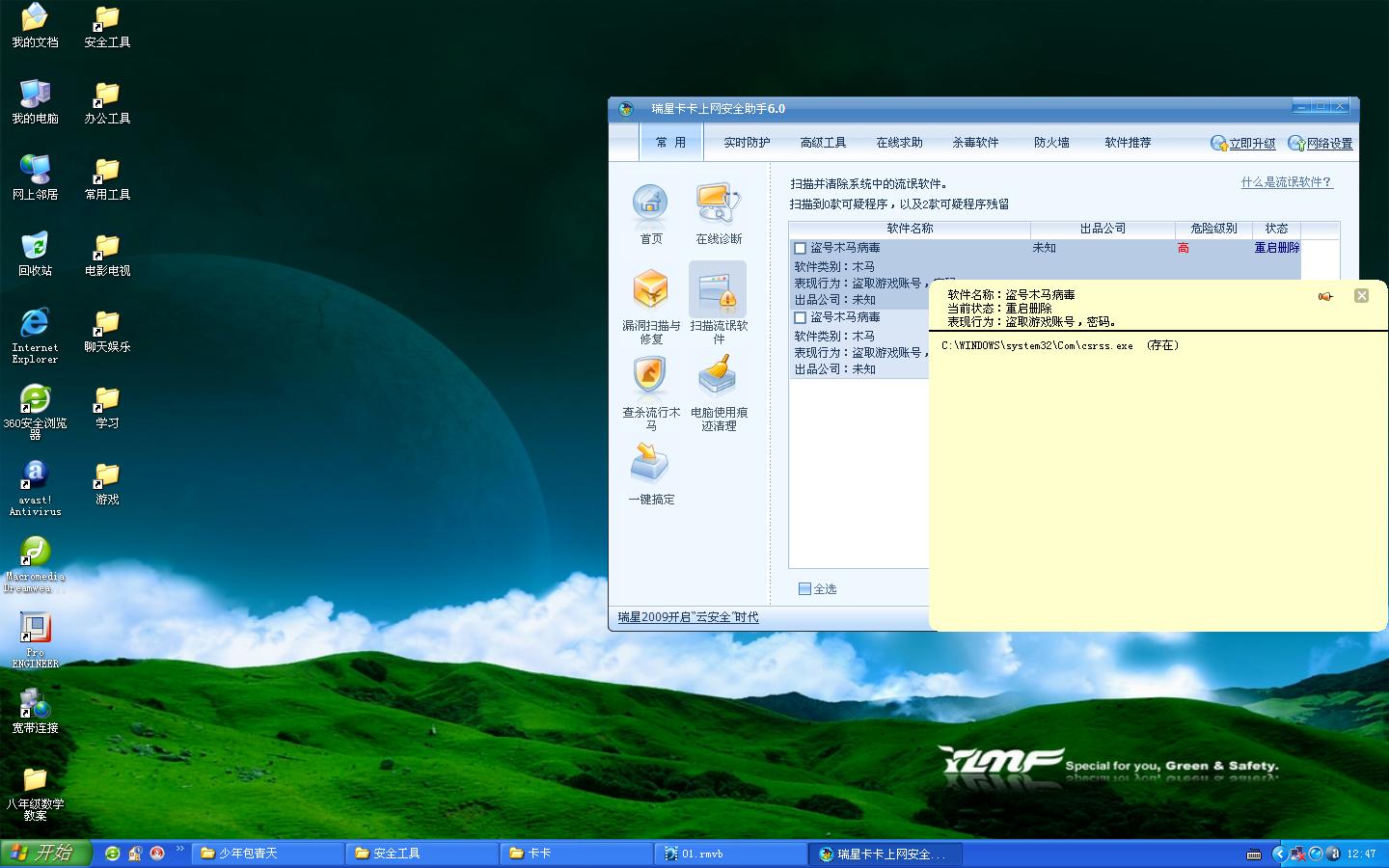
Task: Switch to the 防火墙 tab
Action: point(1051,143)
